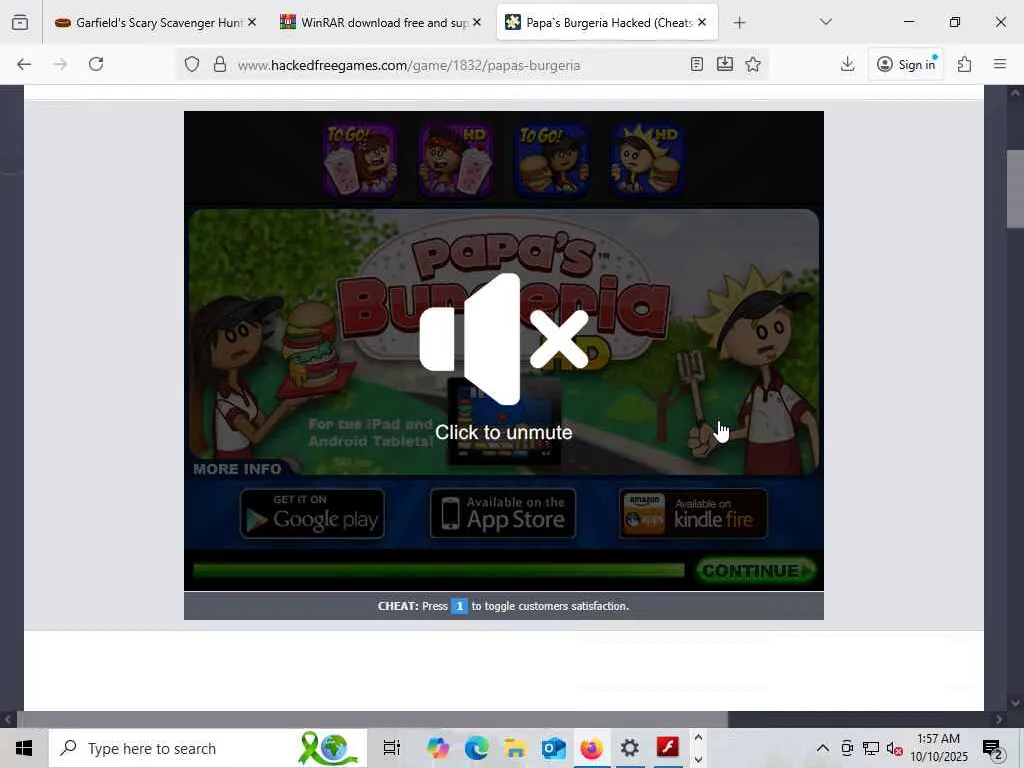Click the horizontal scrollbar right arrow
This screenshot has width=1024, height=768.
(999, 720)
